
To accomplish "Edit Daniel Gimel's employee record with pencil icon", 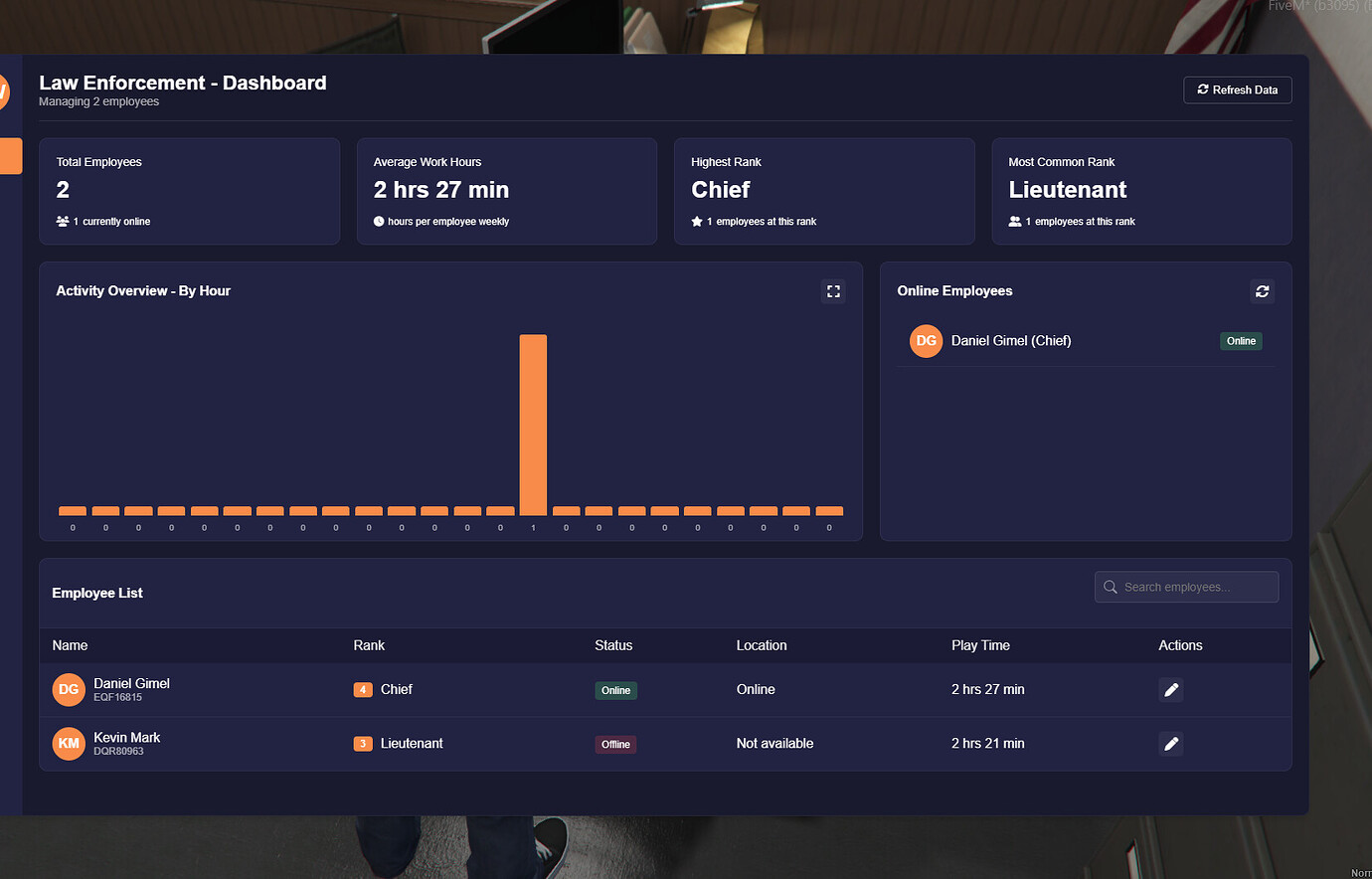I will coord(1170,689).
